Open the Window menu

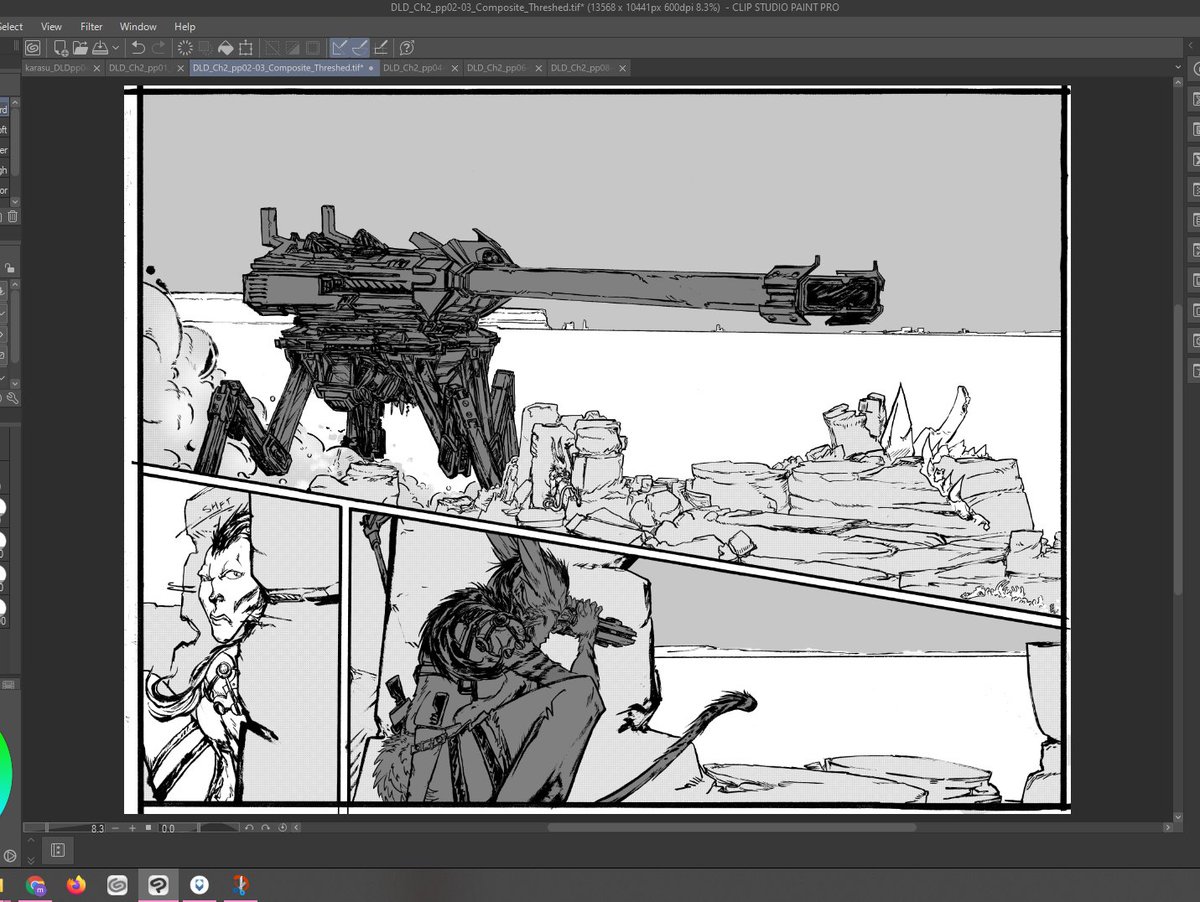tap(138, 26)
